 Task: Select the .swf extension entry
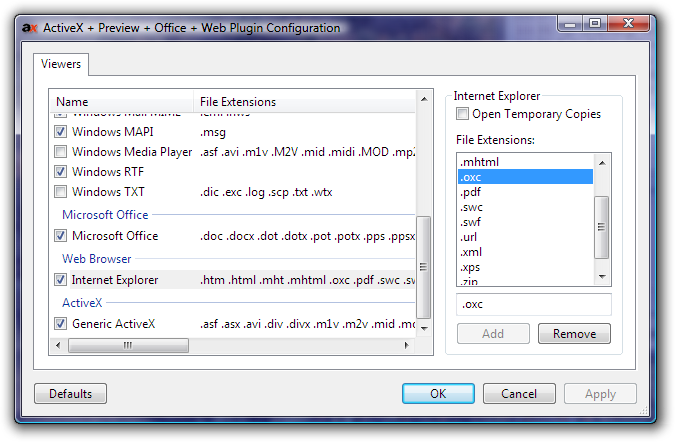[x=470, y=221]
